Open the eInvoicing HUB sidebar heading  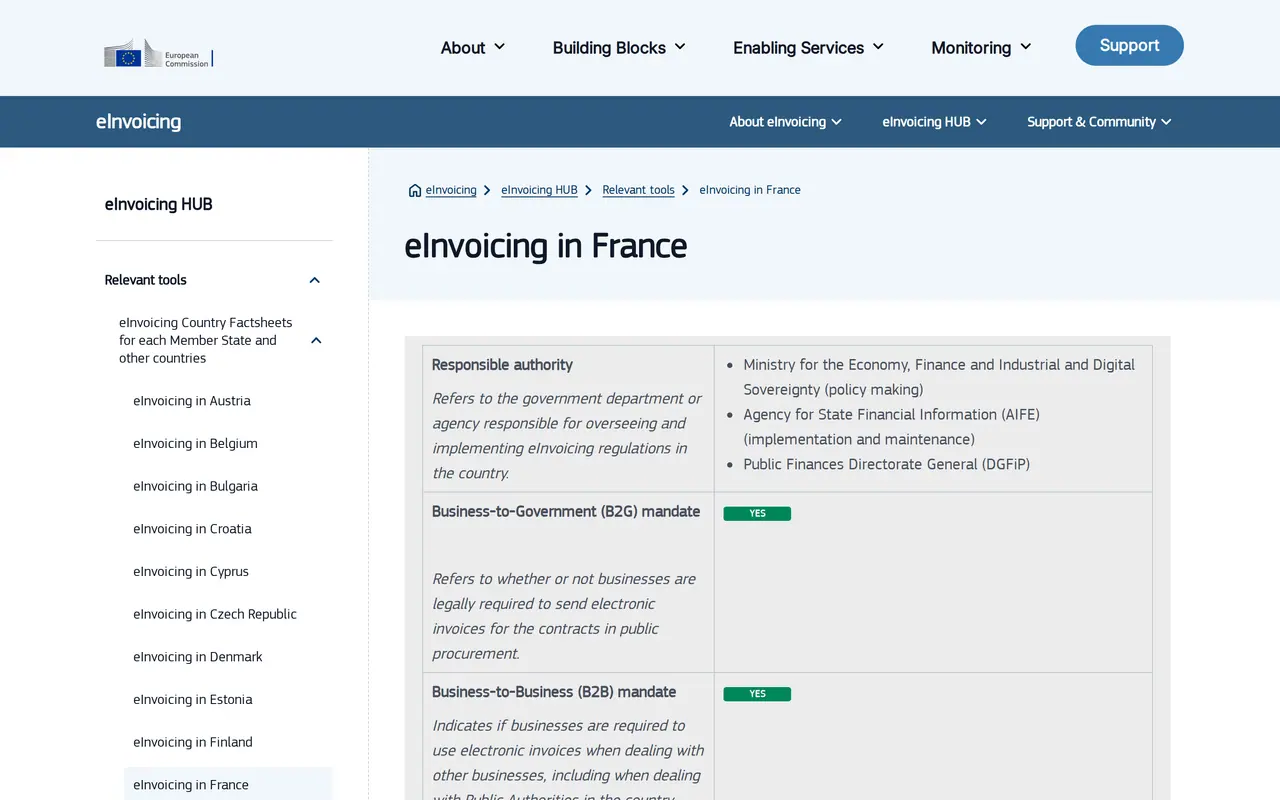[x=158, y=204]
